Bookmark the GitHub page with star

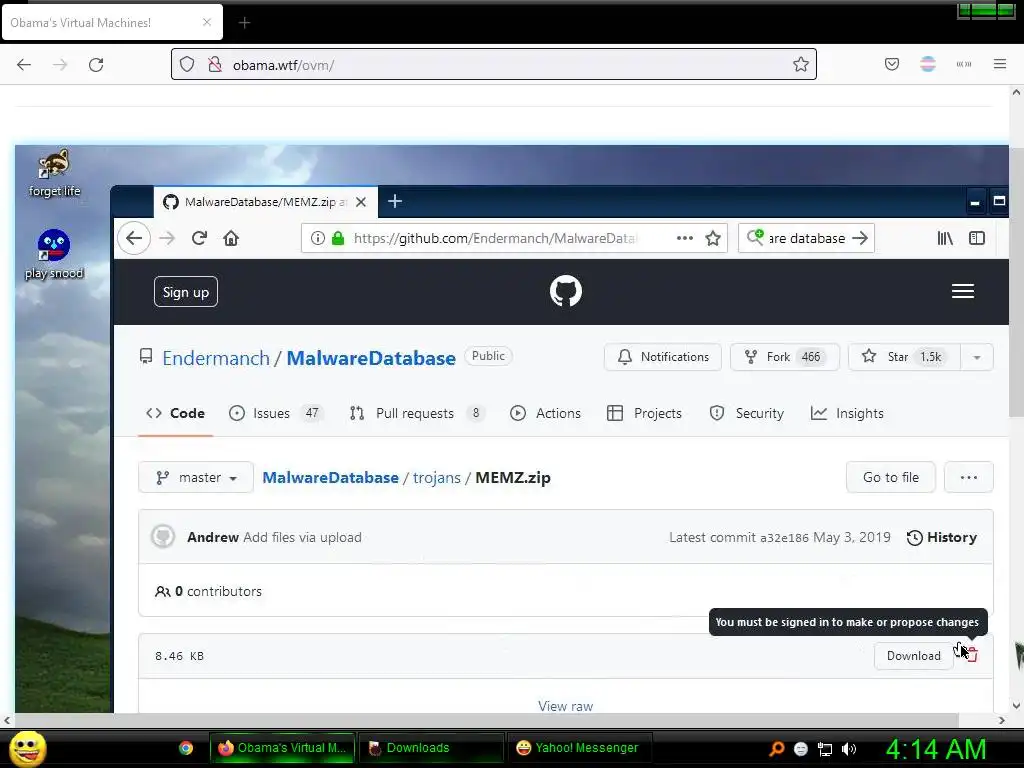pyautogui.click(x=712, y=238)
